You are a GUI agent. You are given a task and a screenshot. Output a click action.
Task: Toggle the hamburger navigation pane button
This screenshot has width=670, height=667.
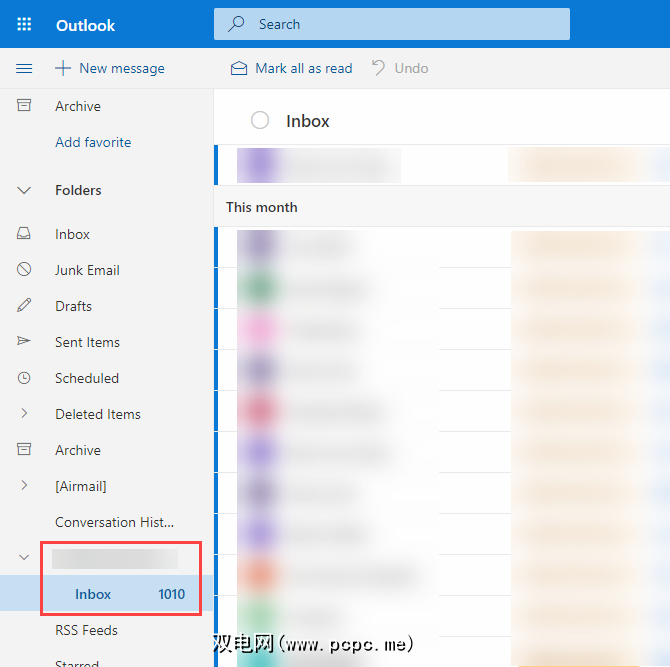coord(24,68)
